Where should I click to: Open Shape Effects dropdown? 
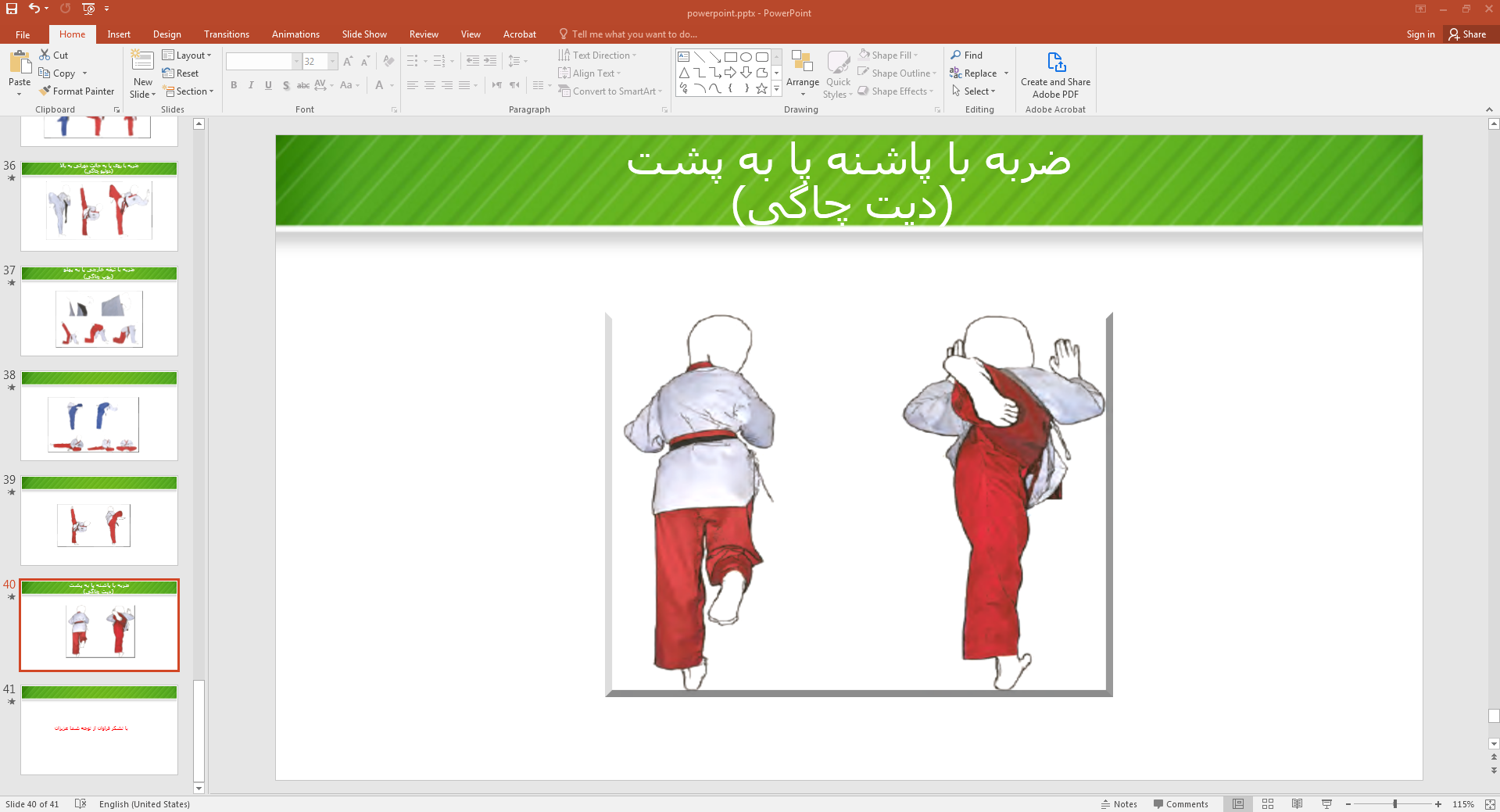[896, 91]
